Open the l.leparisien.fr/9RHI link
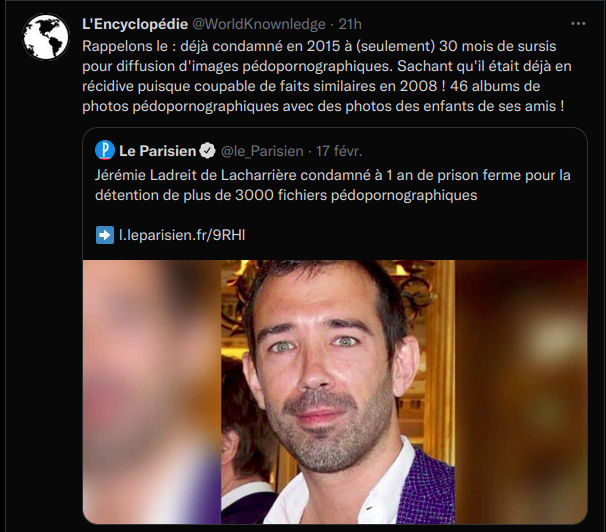Screen dimensions: 606x532 (x=182, y=235)
